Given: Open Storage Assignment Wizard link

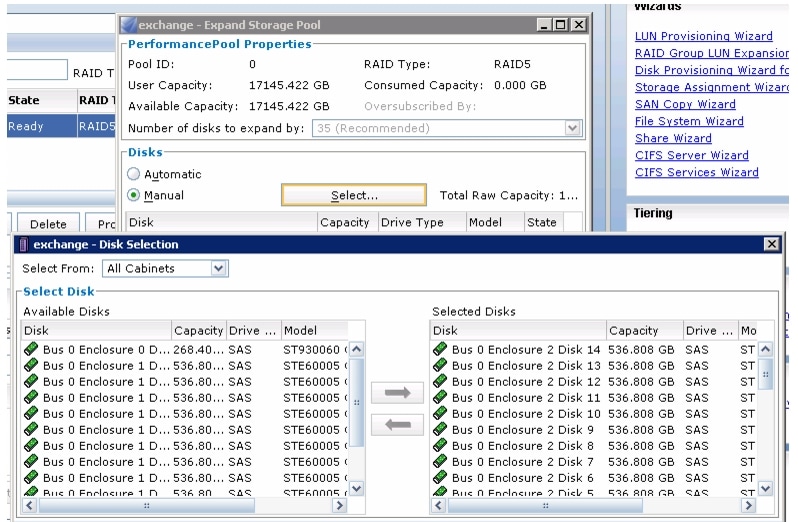Looking at the screenshot, I should (711, 87).
